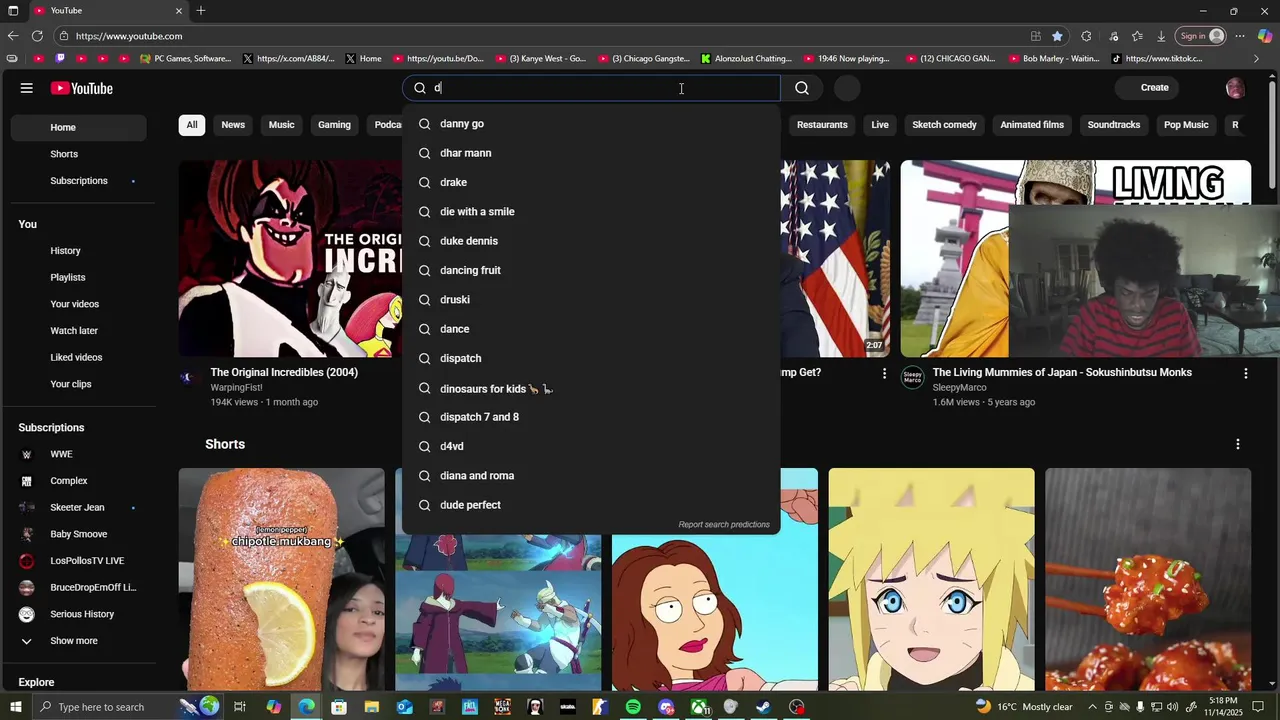
Task: Open The Original Incredibles video thumbnail
Action: click(x=291, y=259)
